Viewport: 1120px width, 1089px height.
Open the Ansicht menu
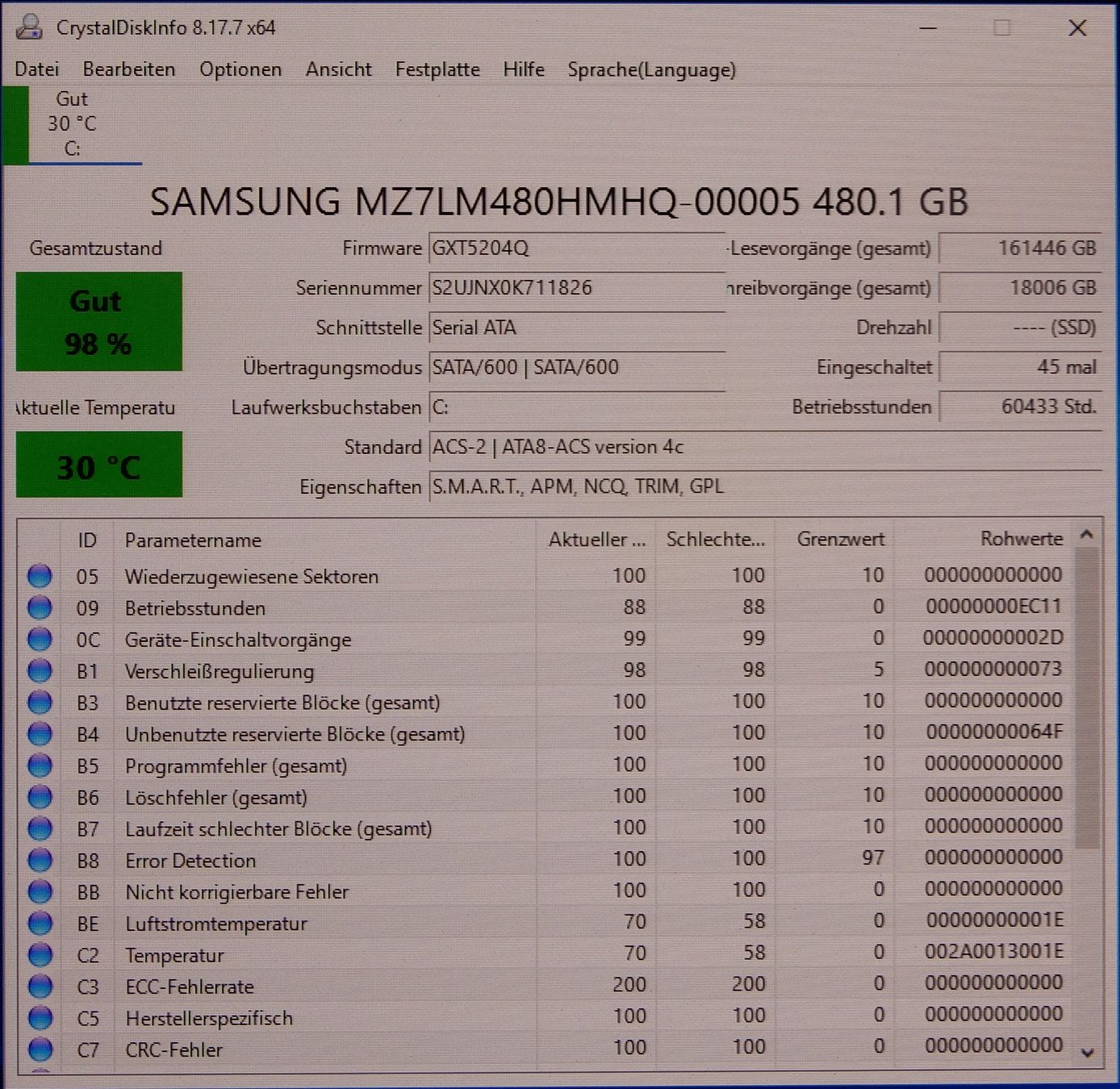coord(339,69)
